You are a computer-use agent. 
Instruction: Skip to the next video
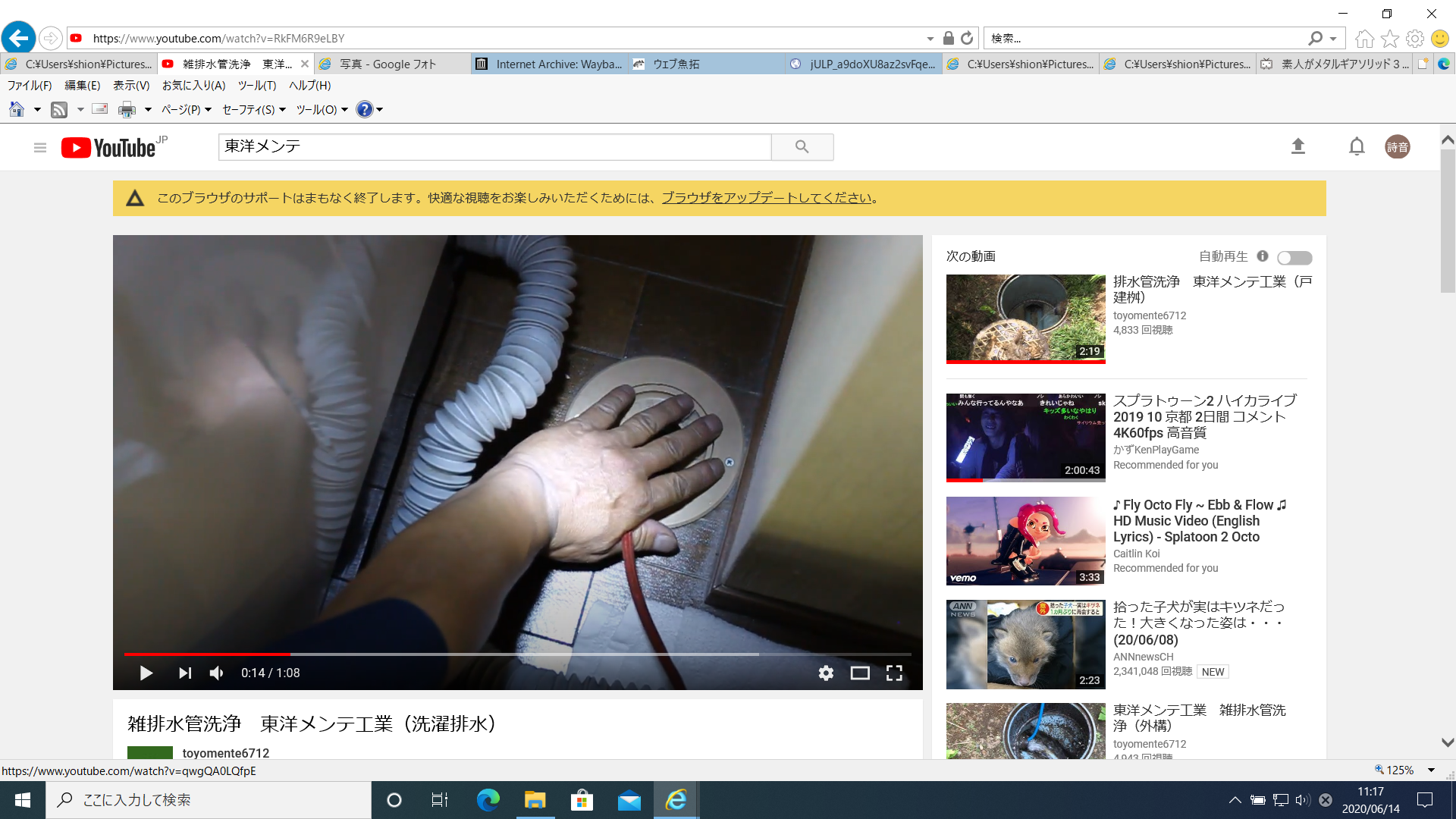[x=184, y=673]
